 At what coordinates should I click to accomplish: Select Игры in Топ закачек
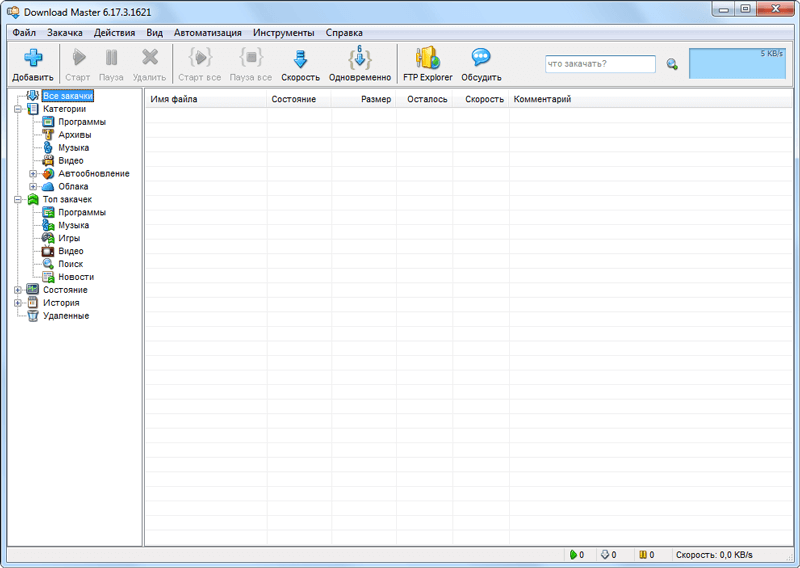click(x=69, y=238)
